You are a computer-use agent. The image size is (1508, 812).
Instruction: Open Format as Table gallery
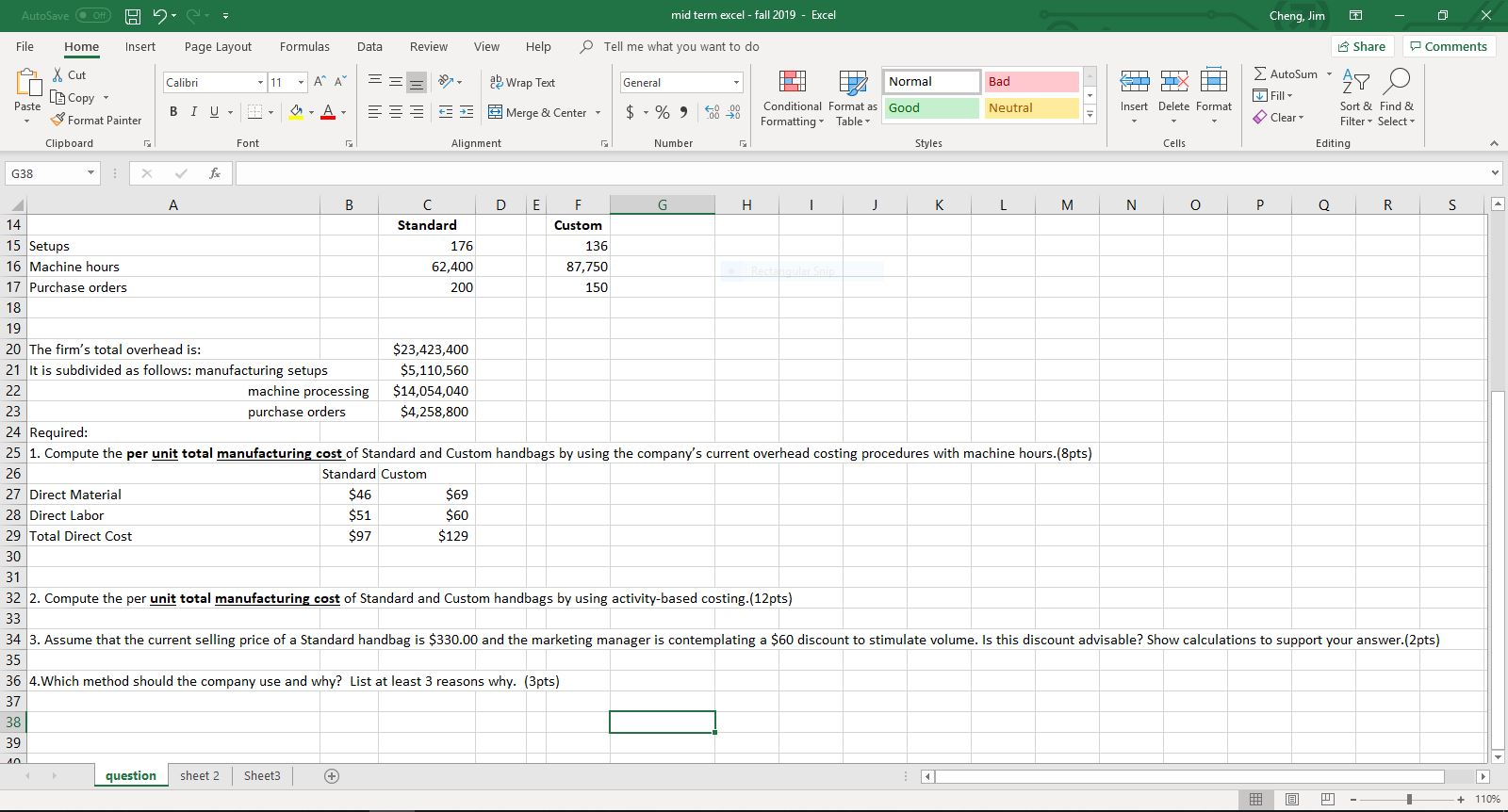[x=853, y=100]
